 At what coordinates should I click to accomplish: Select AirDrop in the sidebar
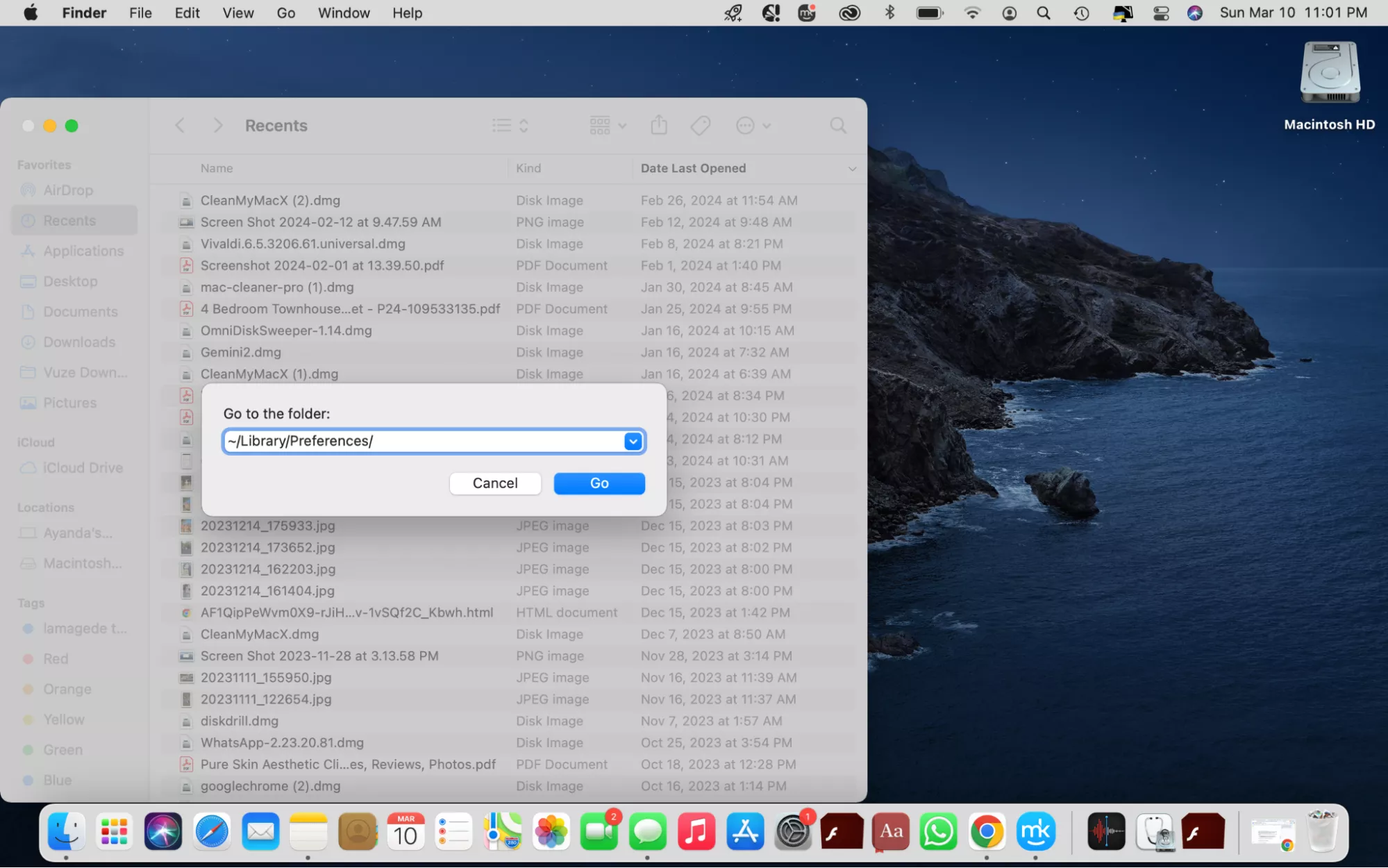67,190
